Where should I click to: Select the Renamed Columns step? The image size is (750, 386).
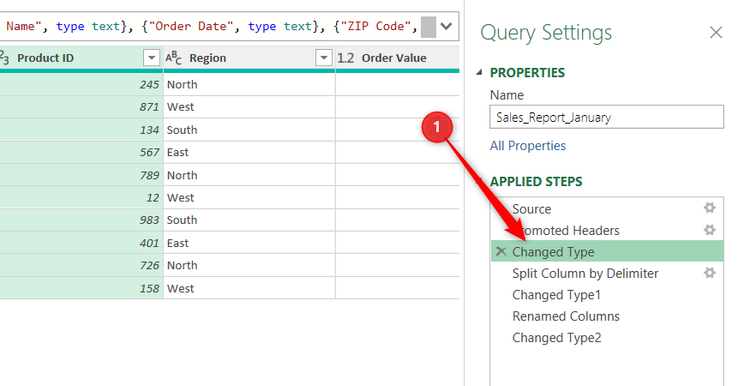(607, 316)
